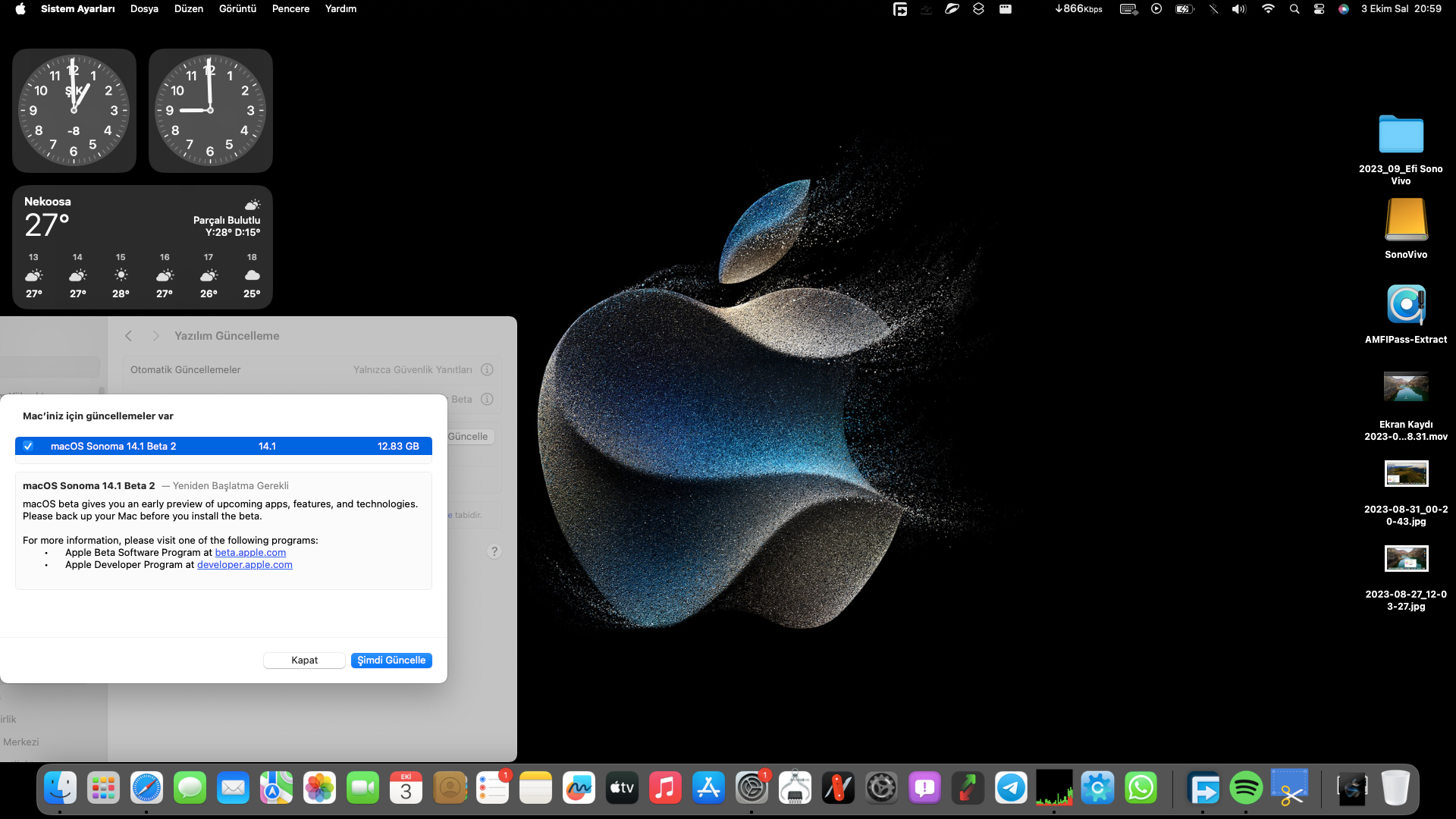Open the developer.apple.com link
1456x819 pixels.
244,565
